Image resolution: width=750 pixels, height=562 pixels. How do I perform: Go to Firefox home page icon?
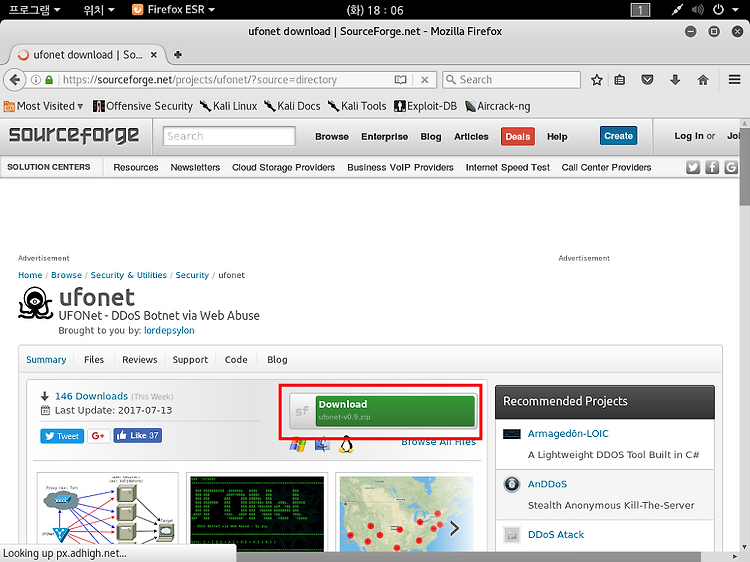pyautogui.click(x=703, y=80)
